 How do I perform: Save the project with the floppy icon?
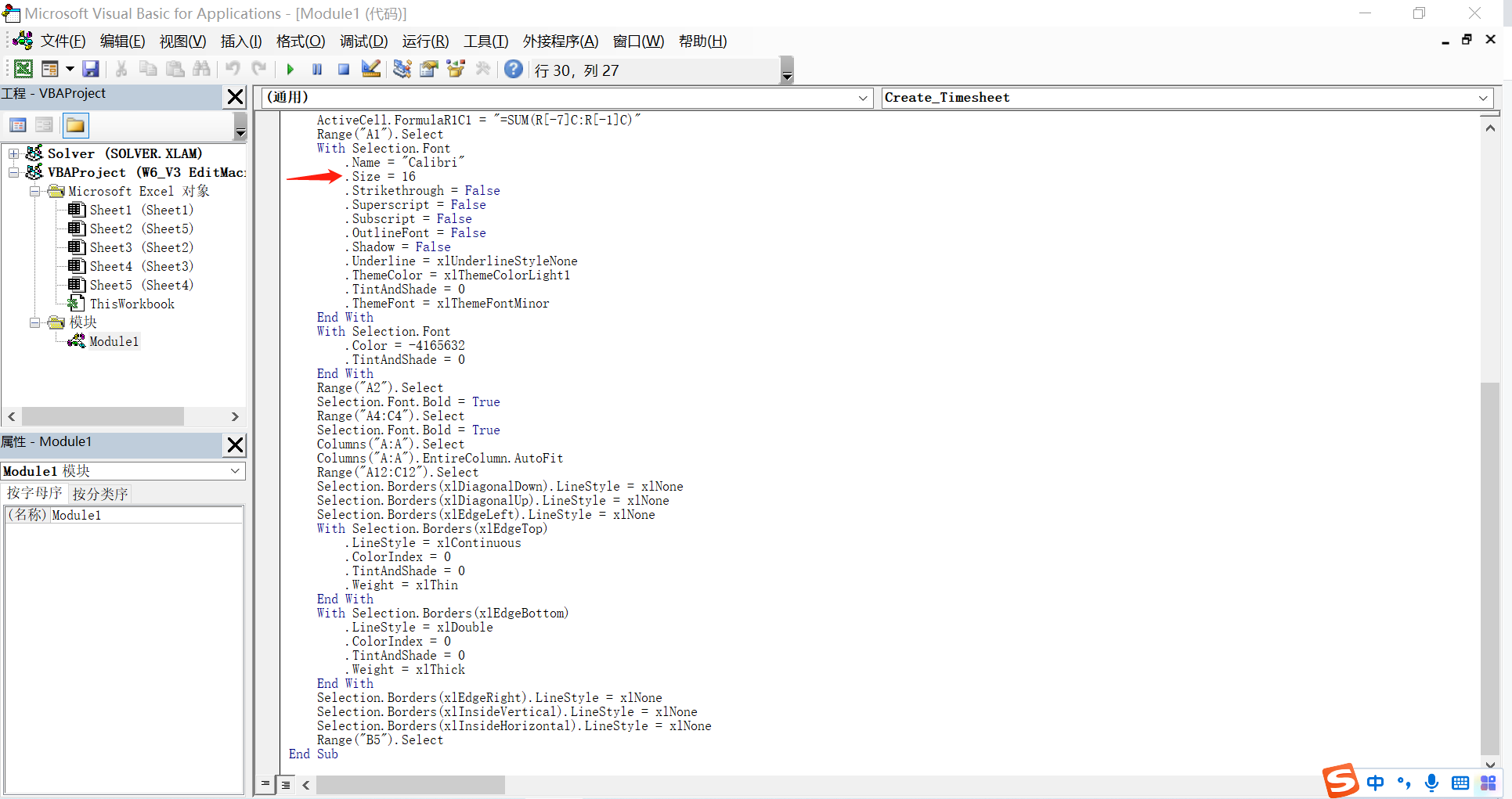(x=91, y=70)
